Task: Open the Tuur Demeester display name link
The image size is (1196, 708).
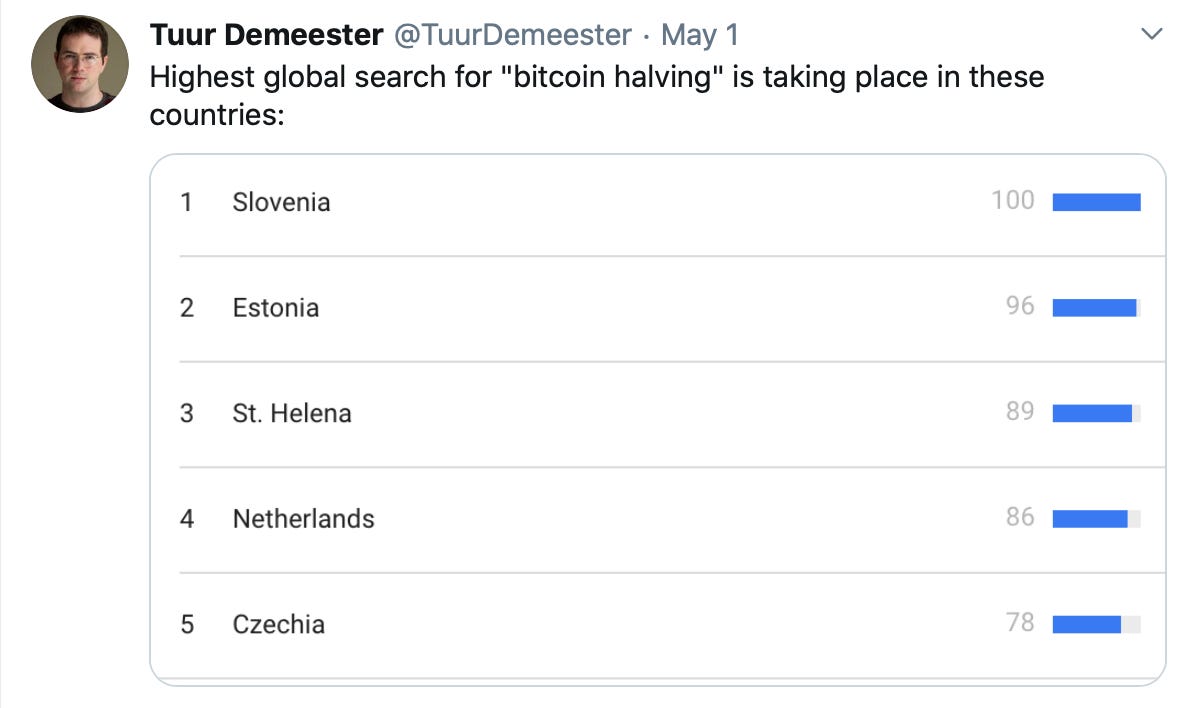Action: [x=266, y=35]
